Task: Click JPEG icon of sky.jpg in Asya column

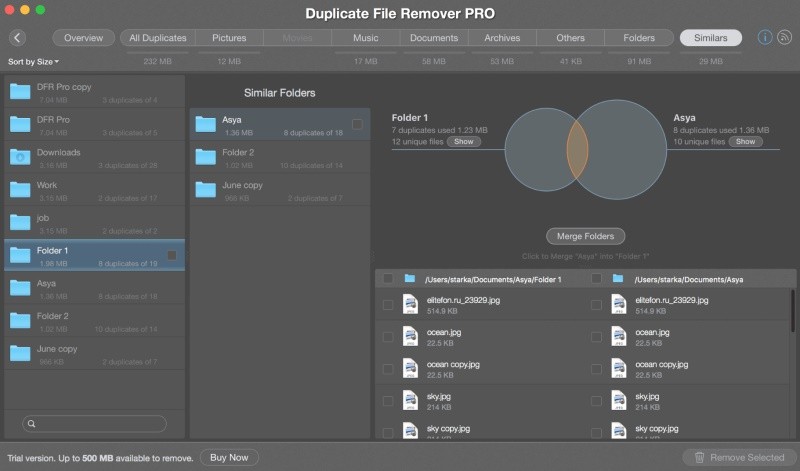Action: pos(619,401)
